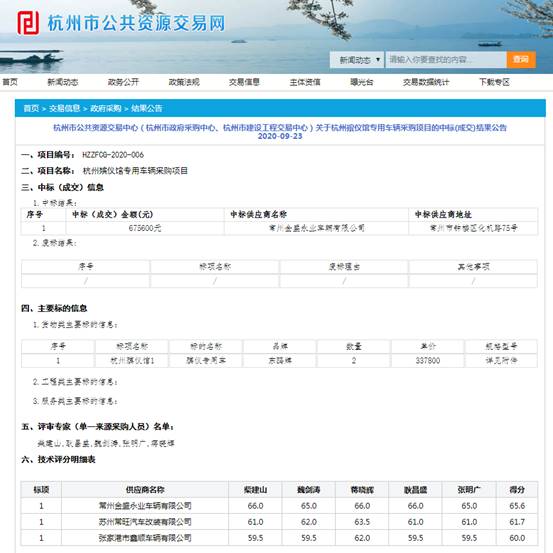Open the 政务公开 navigation menu
The image size is (553, 553).
point(123,82)
